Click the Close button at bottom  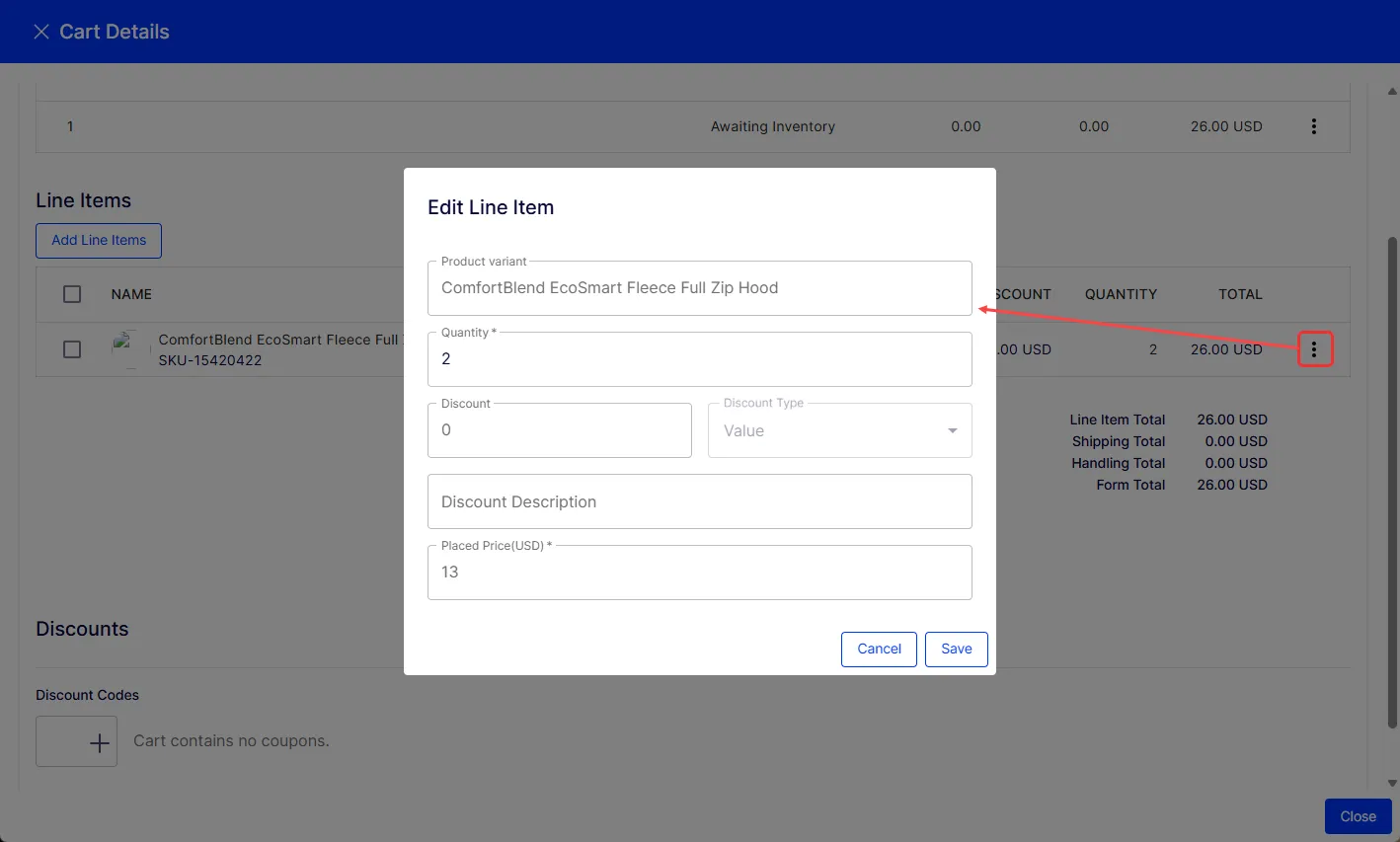pos(1359,816)
